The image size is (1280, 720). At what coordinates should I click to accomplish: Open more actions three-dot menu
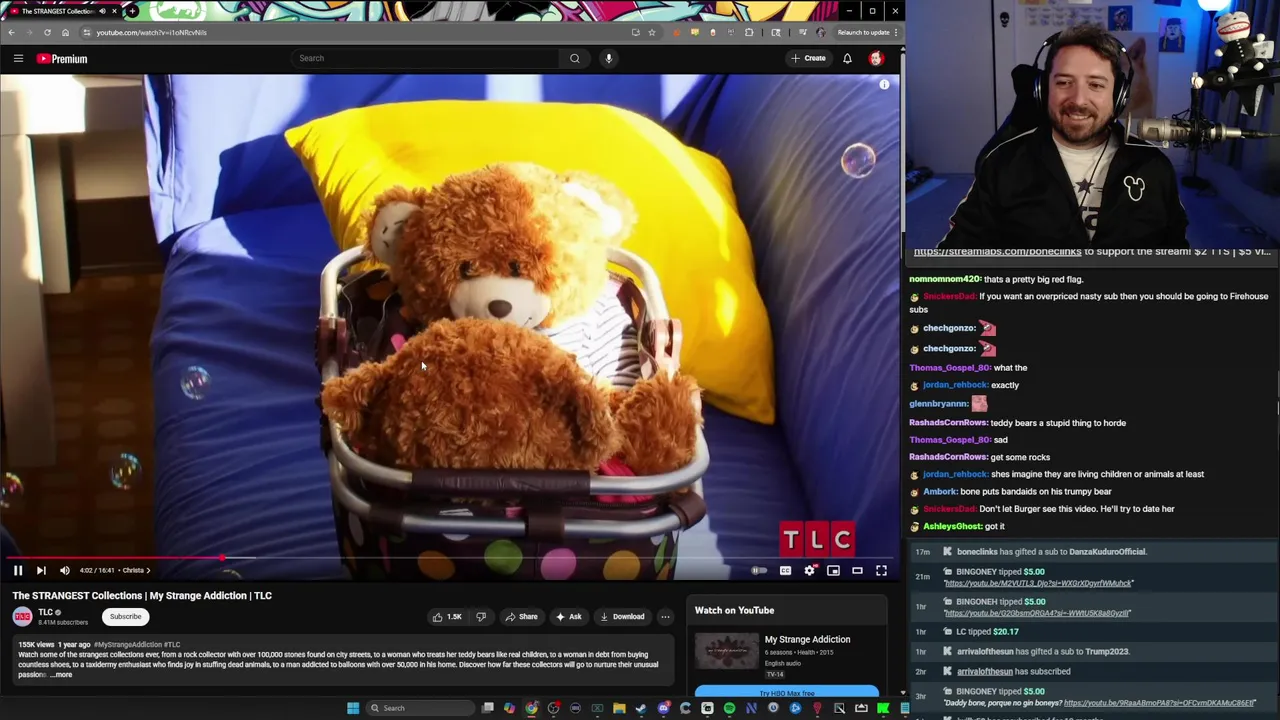click(x=665, y=617)
